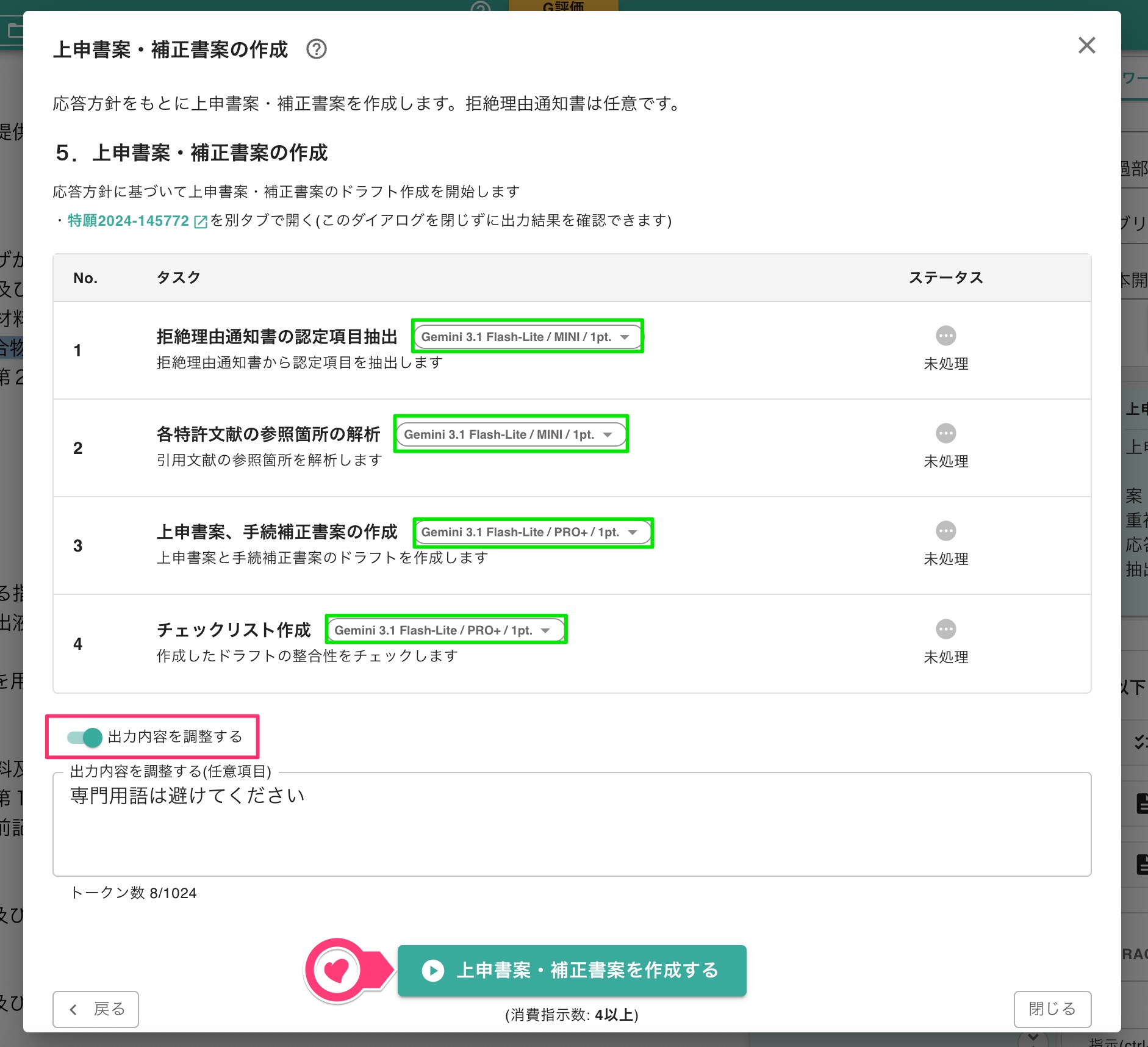Click status icon in row 4 チェックリスト作成
The height and width of the screenshot is (1047, 1148).
945,629
